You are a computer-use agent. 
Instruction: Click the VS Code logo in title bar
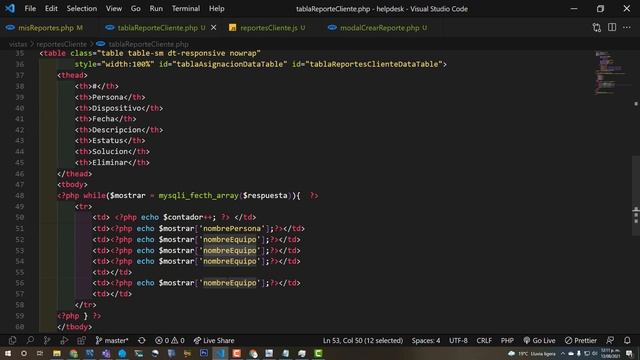click(x=10, y=9)
